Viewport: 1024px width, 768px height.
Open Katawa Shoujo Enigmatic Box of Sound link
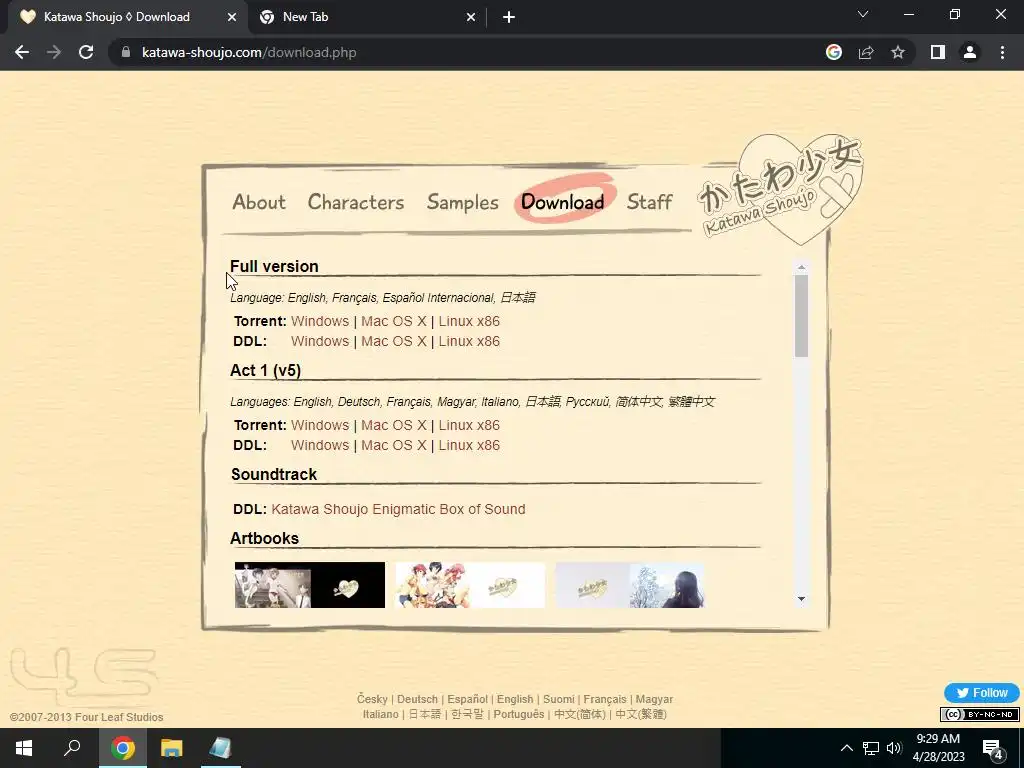coord(398,509)
